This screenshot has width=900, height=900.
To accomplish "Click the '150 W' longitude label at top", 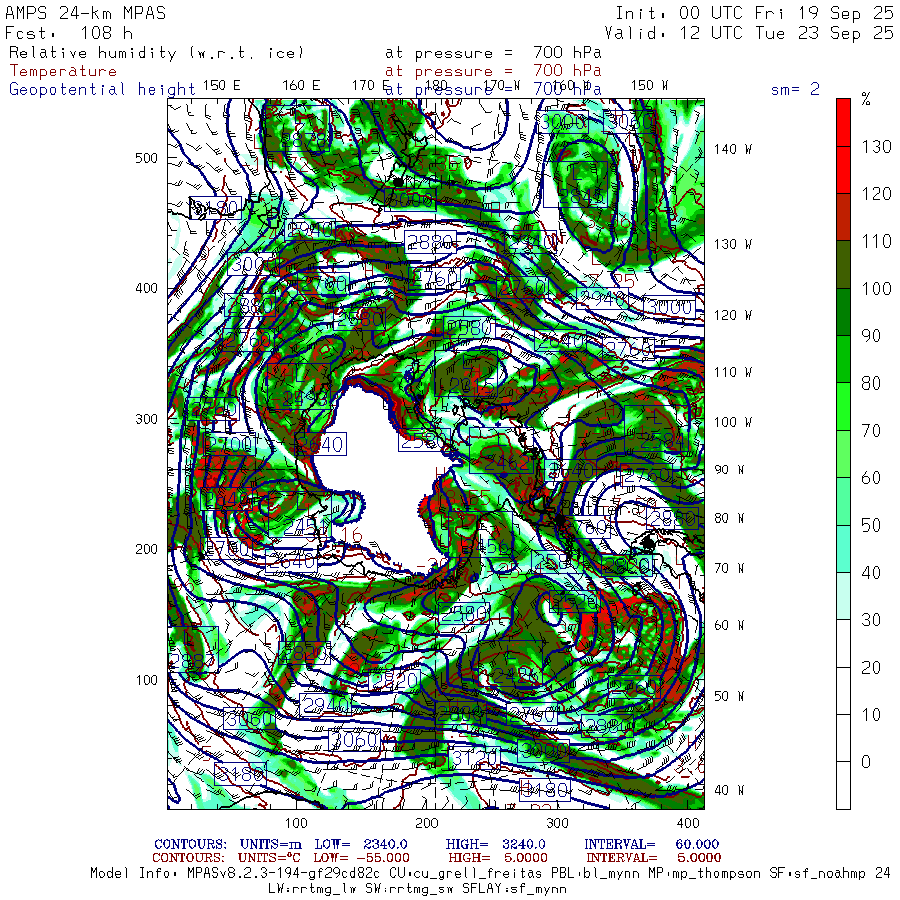I will pyautogui.click(x=649, y=86).
